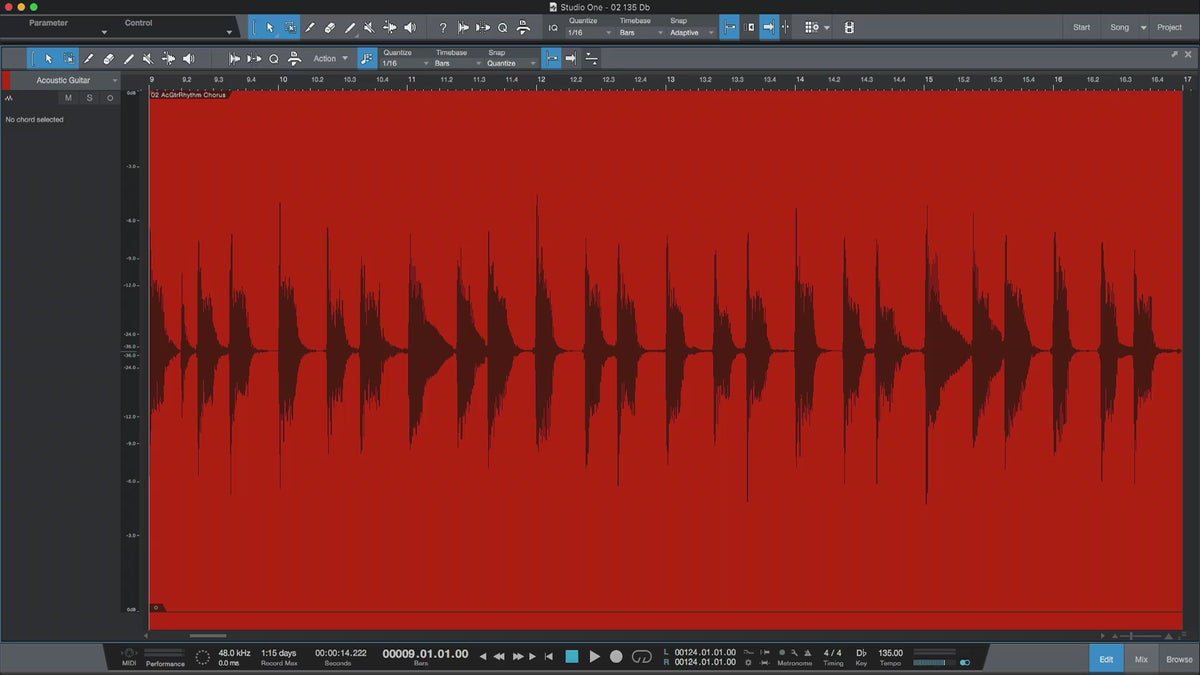Adjust the zoom slider below the waveform
Image resolution: width=1200 pixels, height=675 pixels.
pyautogui.click(x=1133, y=636)
